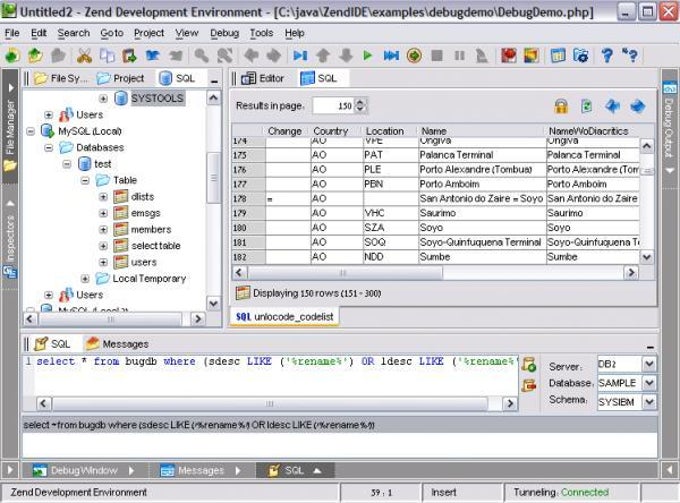Go to previous results page blue arrow
This screenshot has width=680, height=503.
(x=612, y=106)
